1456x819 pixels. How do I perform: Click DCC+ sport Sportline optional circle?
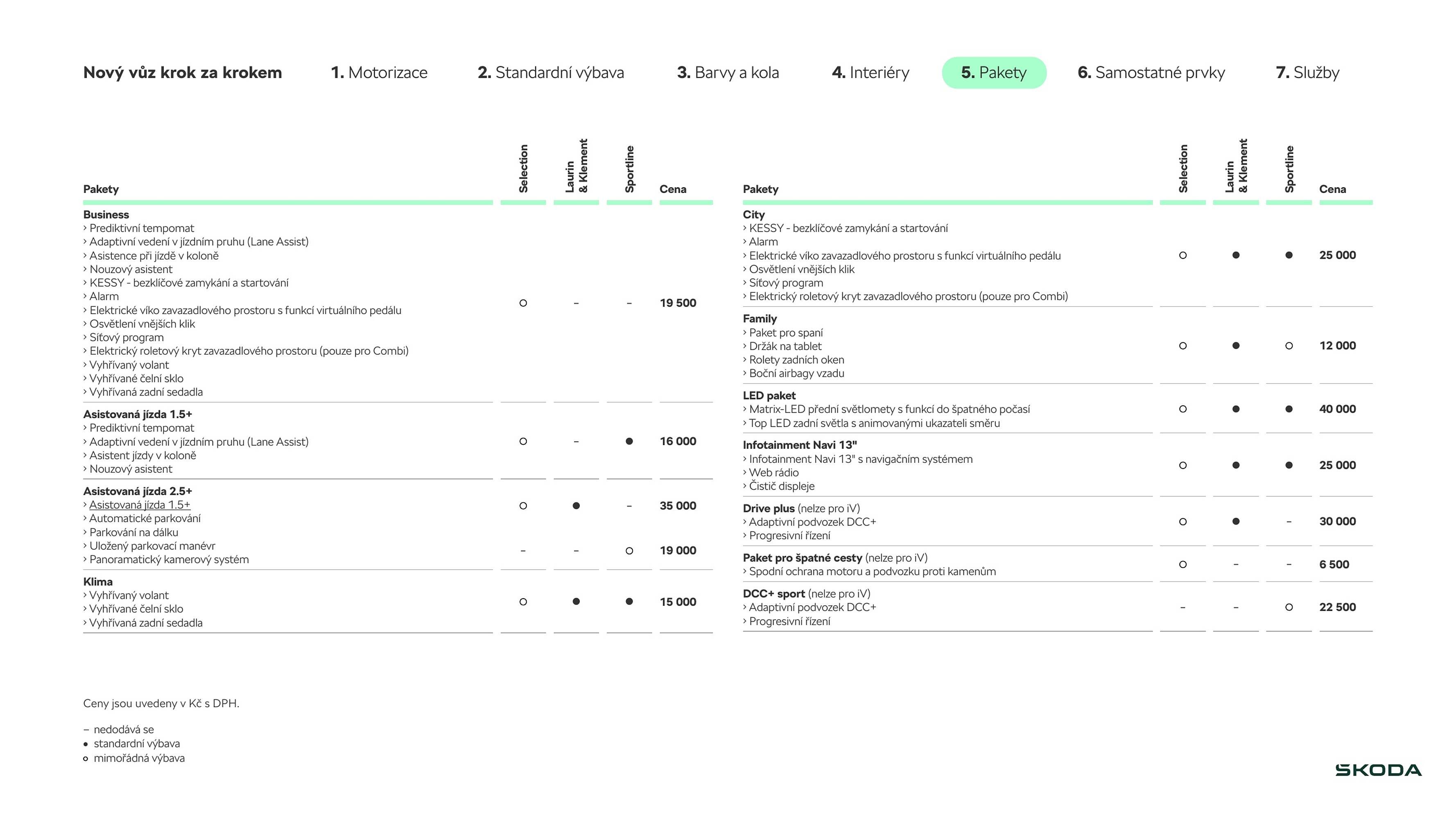(x=1289, y=607)
